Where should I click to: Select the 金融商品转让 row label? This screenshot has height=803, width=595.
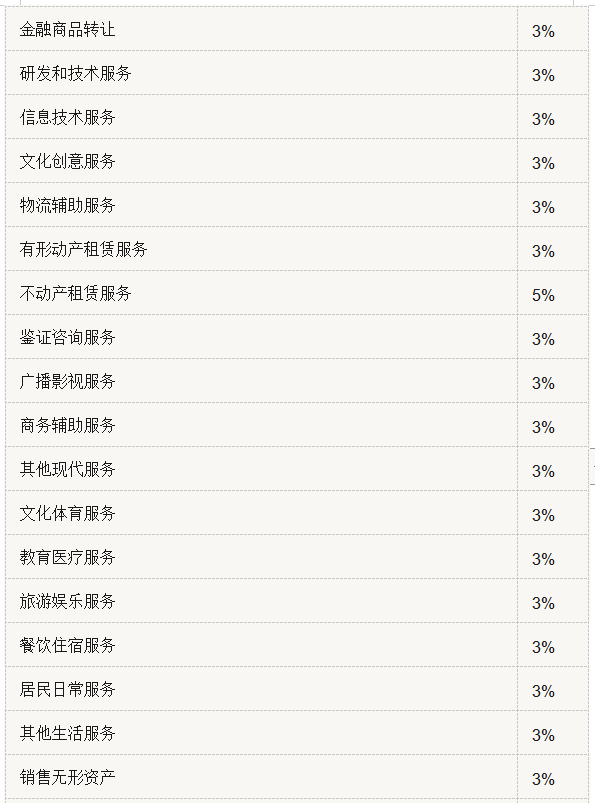67,29
